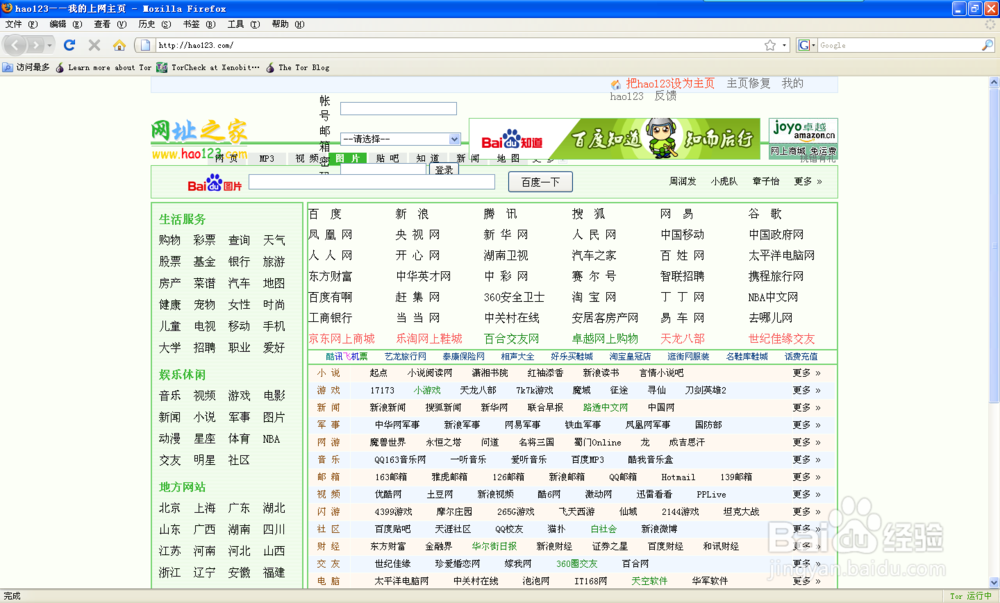This screenshot has width=1000, height=603.
Task: Select the MP3 search tab
Action: click(267, 158)
